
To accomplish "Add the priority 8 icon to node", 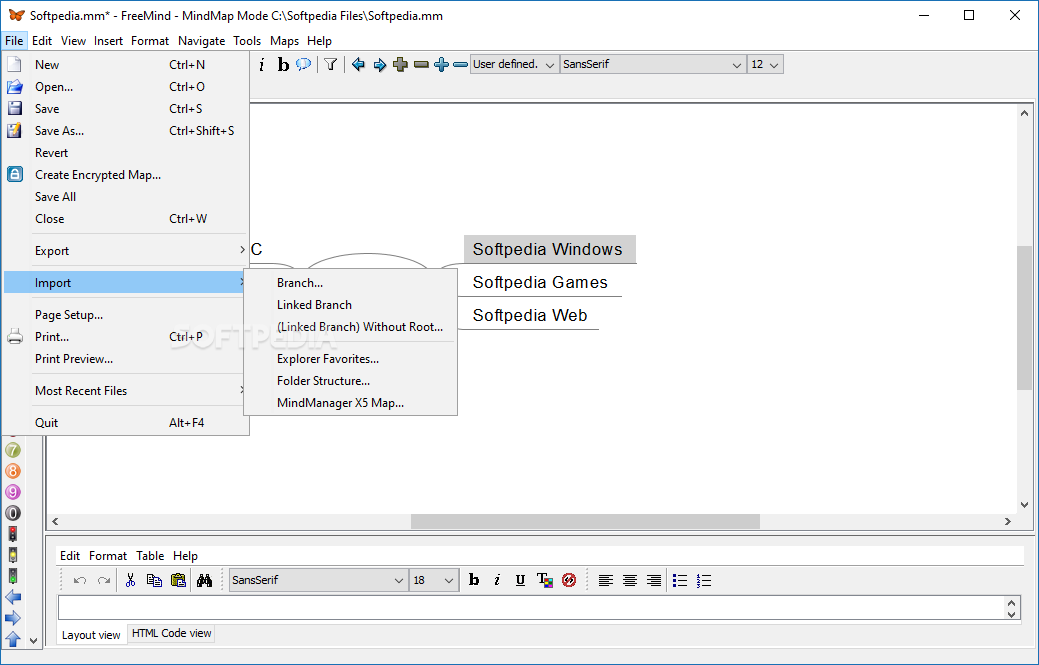I will (13, 471).
